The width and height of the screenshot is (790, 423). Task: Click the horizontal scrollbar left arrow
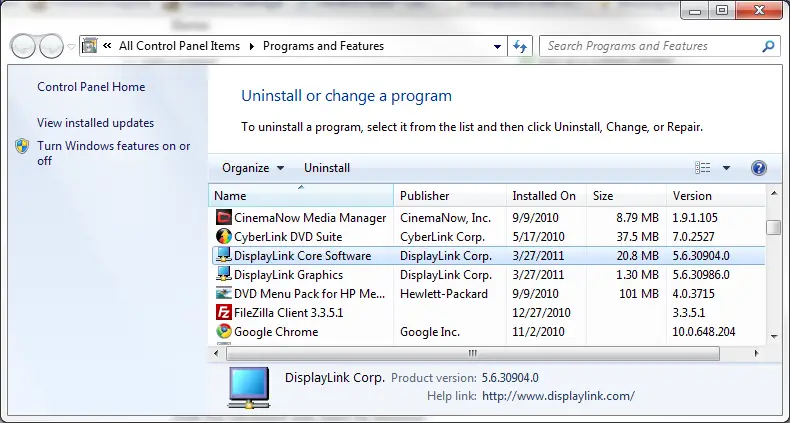coord(216,354)
